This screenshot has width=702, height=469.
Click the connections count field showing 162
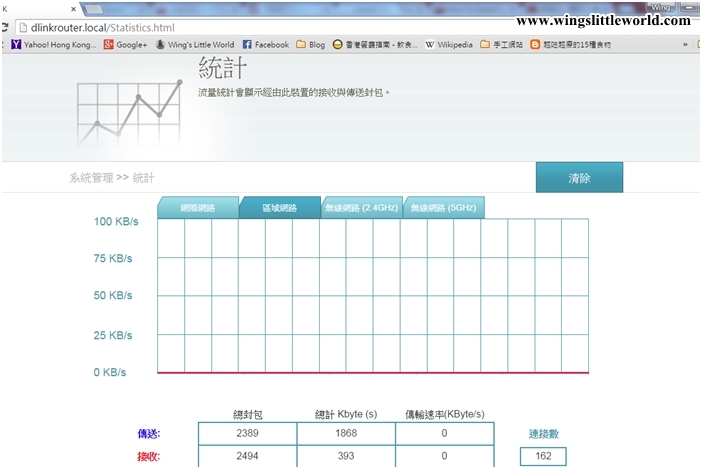543,456
